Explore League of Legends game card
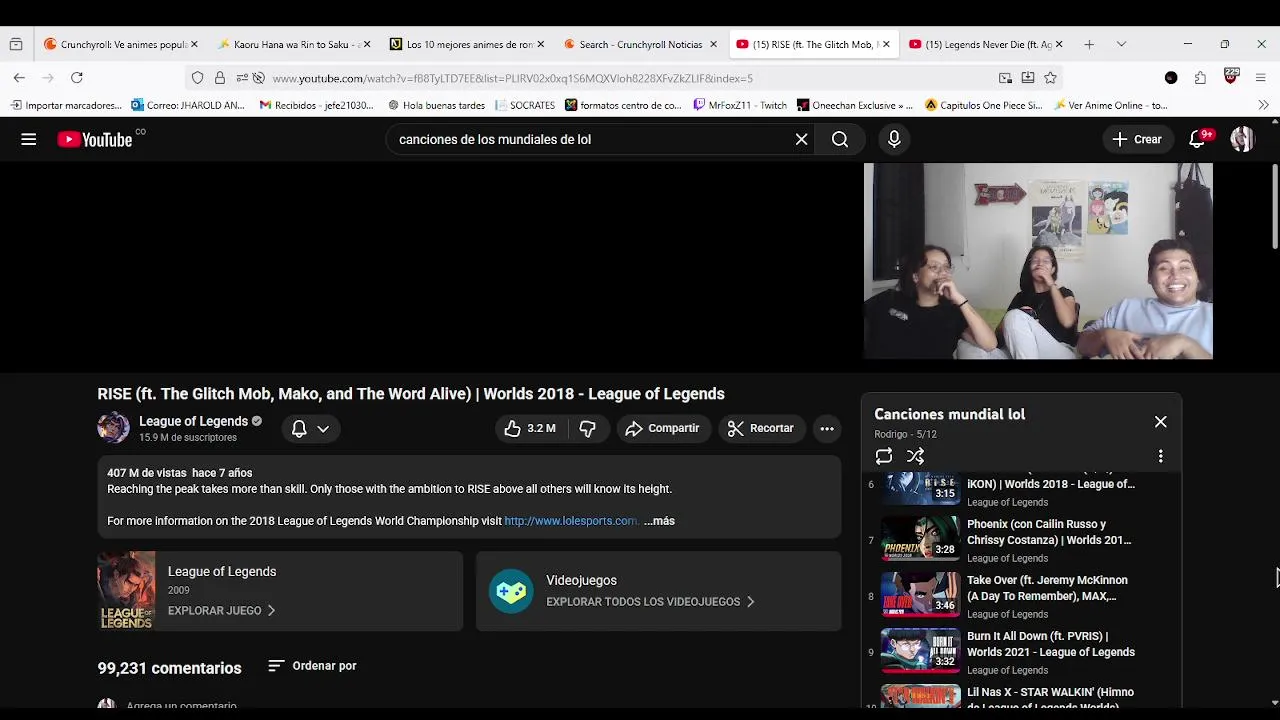Screen dimensions: 1280x720 tap(280, 591)
